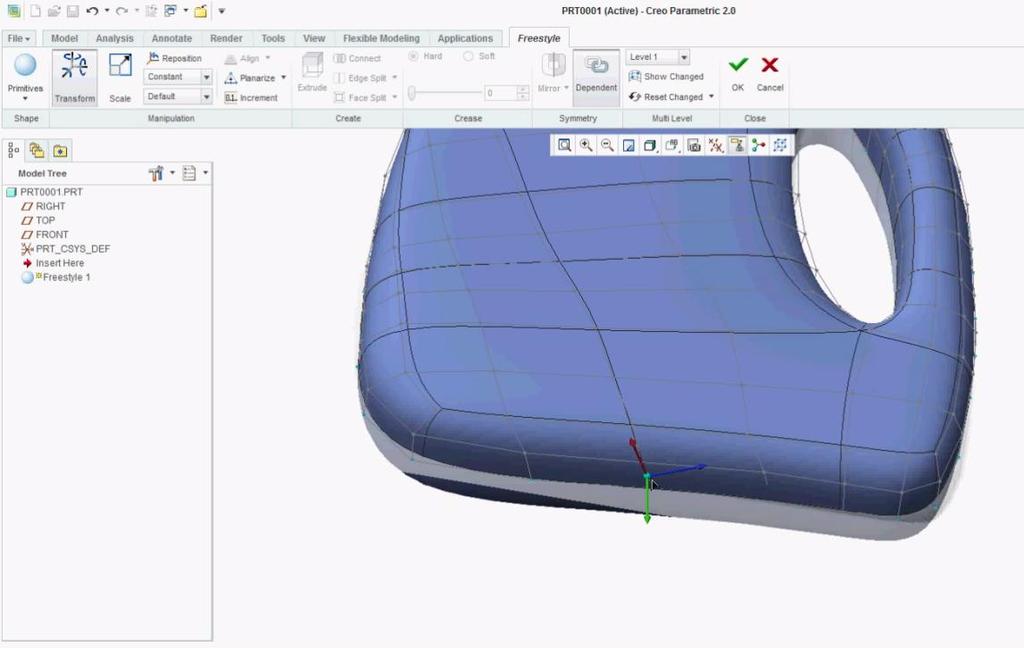Click the New file icon
Screen dimensions: 1024x648
[35, 10]
